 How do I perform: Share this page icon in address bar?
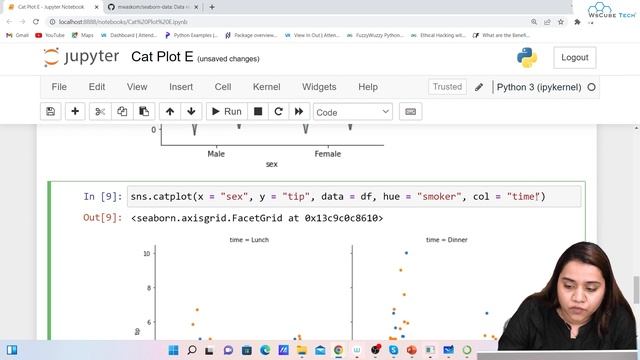547,22
